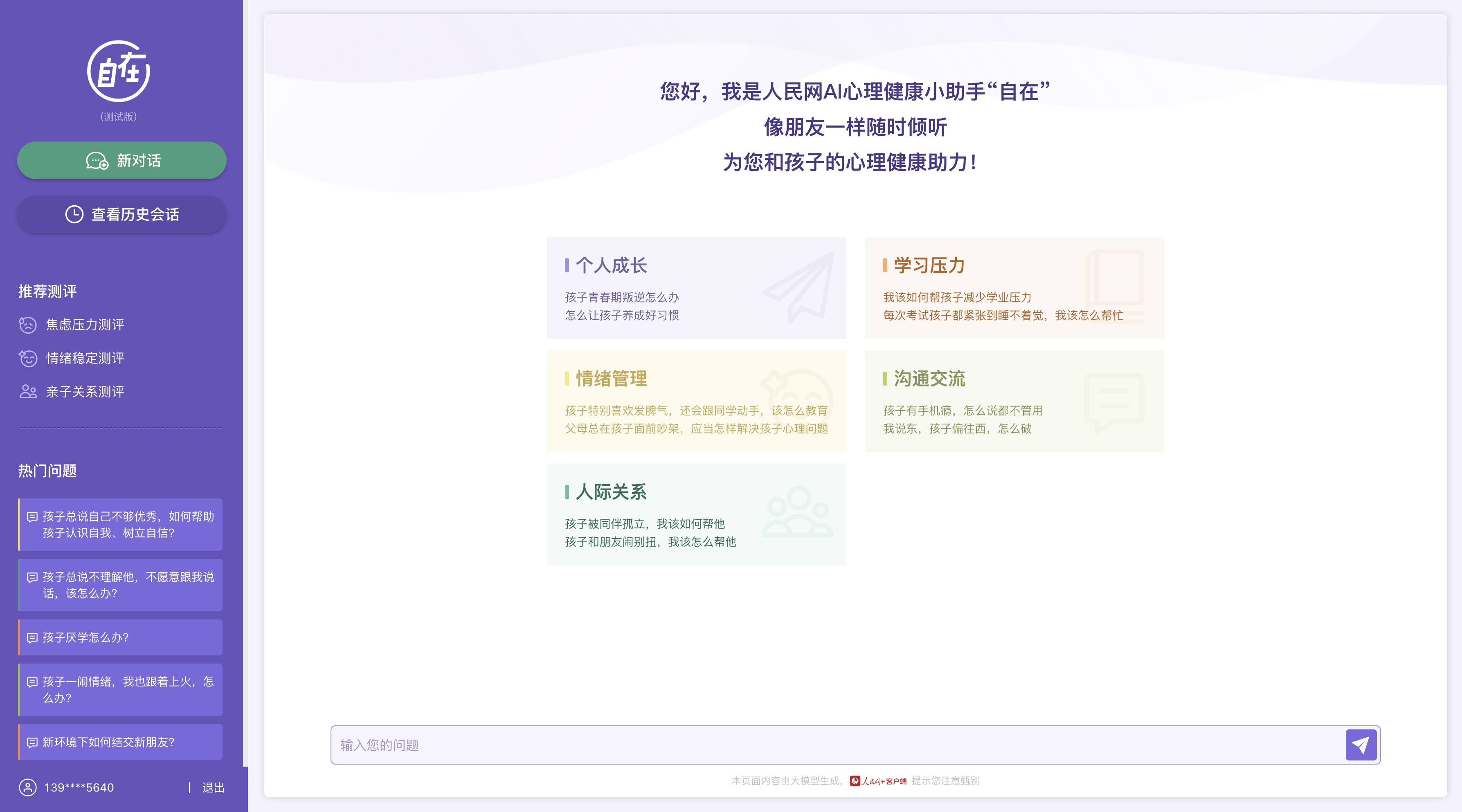This screenshot has width=1462, height=812.
Task: Click hot question 新环境下如何结交新朋友
Action: pyautogui.click(x=108, y=742)
